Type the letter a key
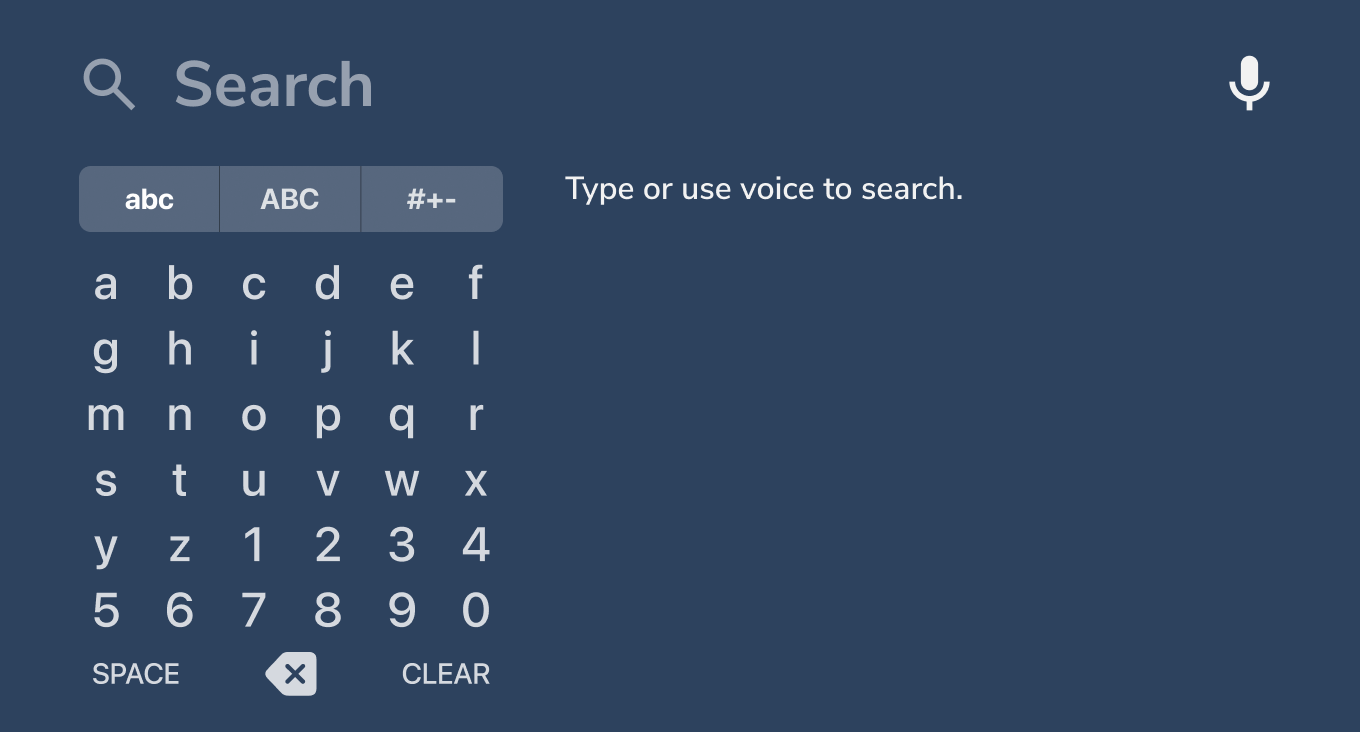Viewport: 1360px width, 732px height. (x=105, y=285)
